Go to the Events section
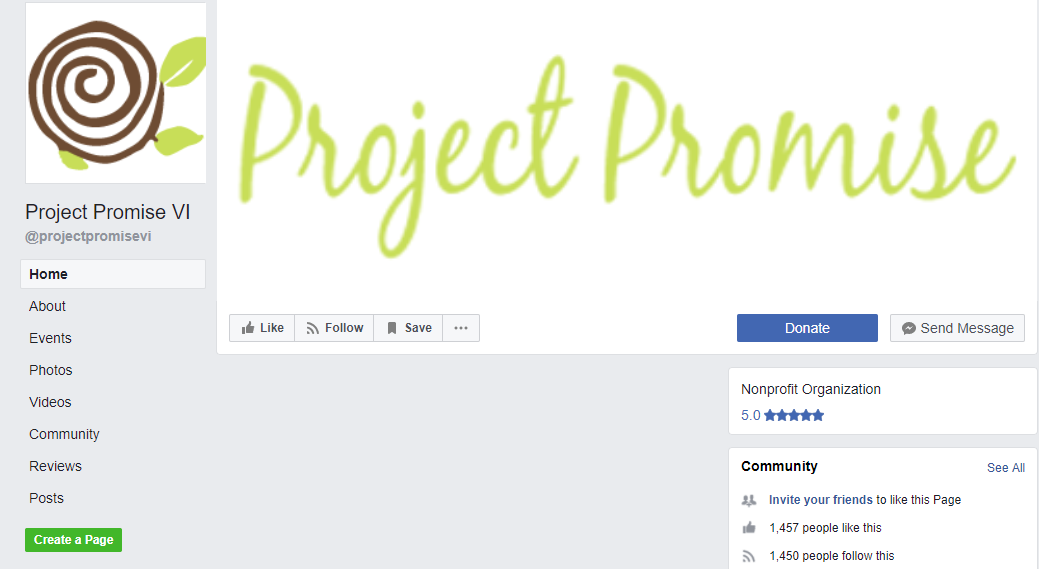 [x=50, y=338]
